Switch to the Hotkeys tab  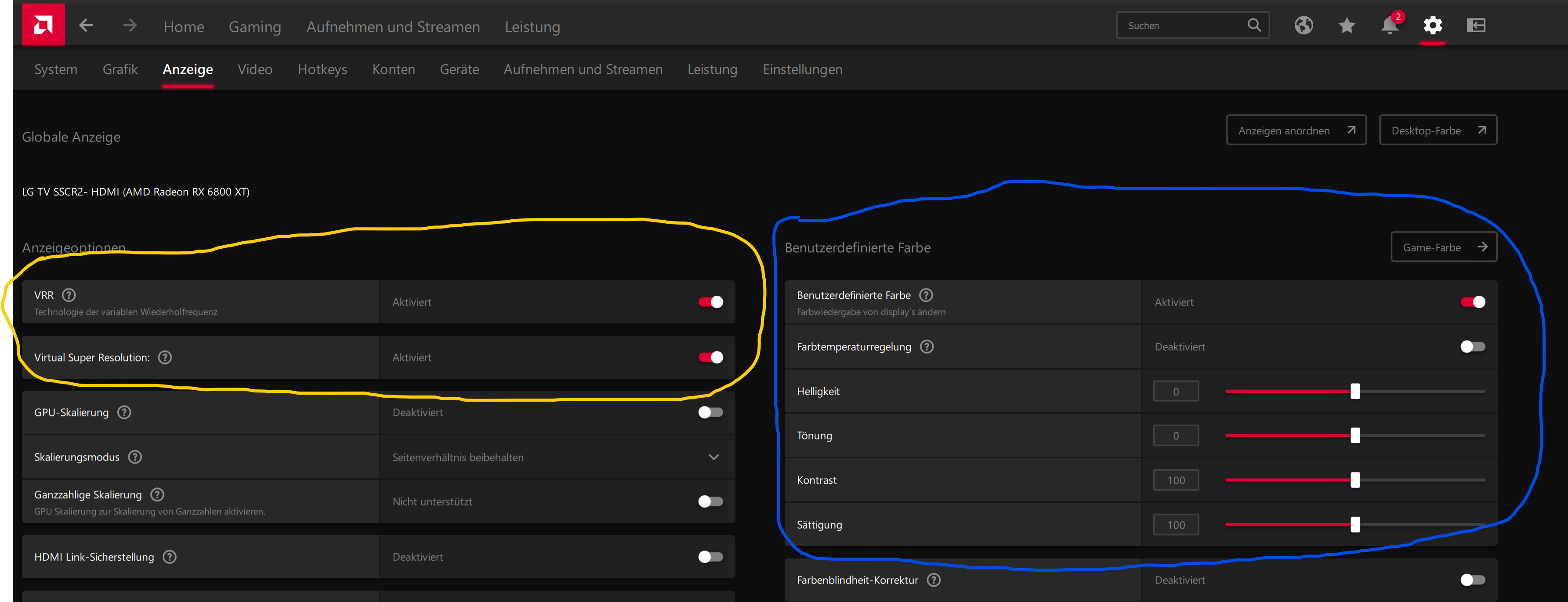click(322, 69)
